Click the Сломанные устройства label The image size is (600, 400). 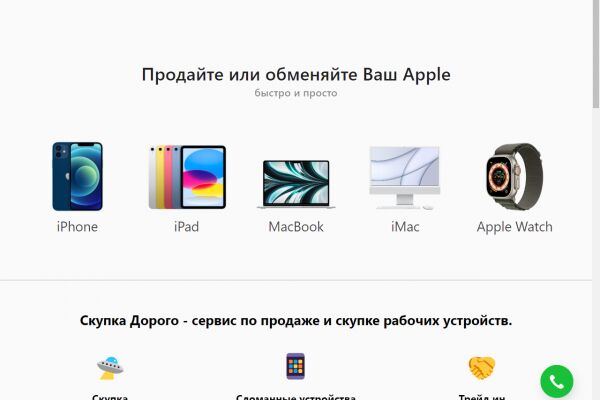point(296,397)
